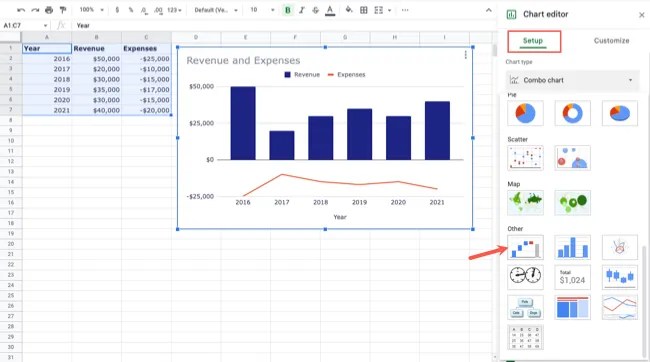Open the font size 10 dropdown

[x=262, y=10]
